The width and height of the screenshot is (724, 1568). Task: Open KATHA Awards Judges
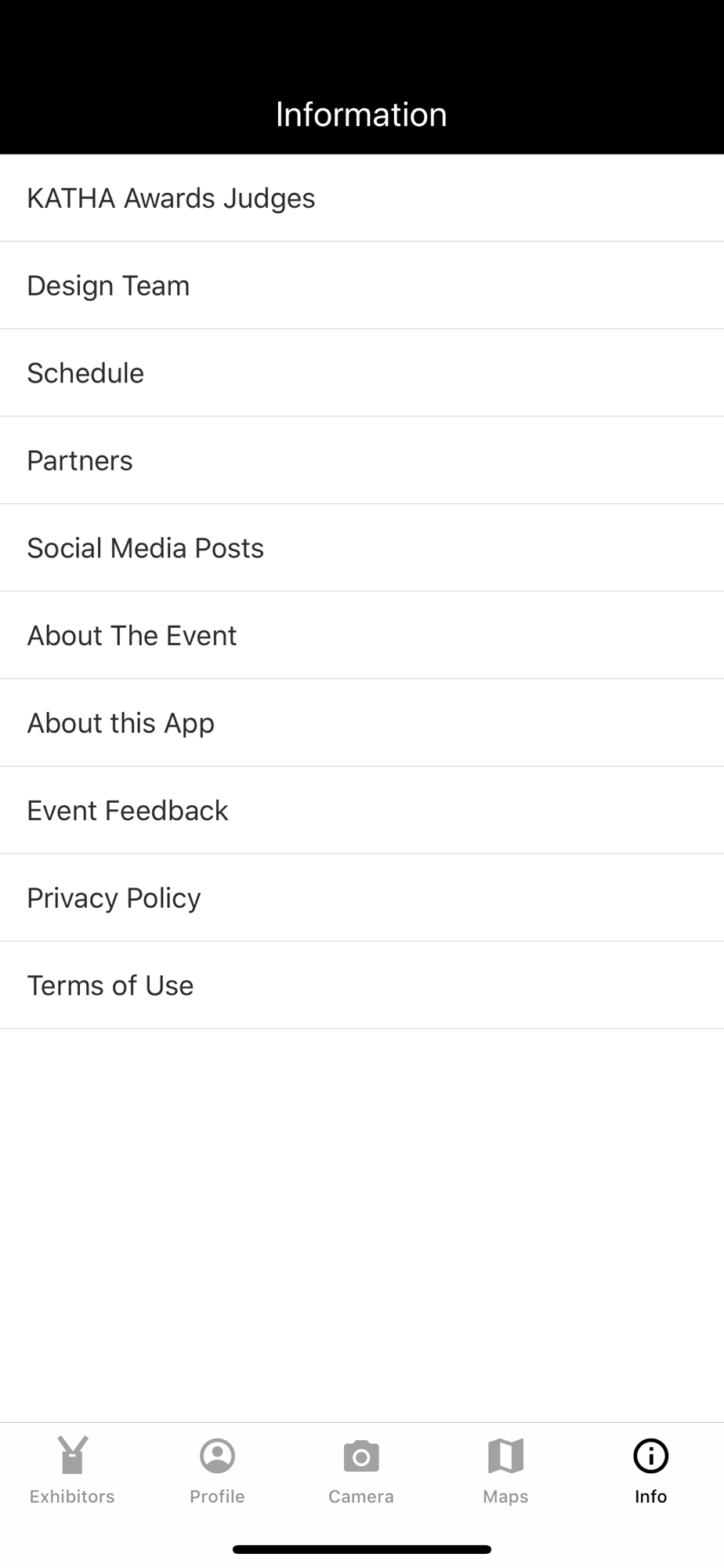(x=362, y=198)
